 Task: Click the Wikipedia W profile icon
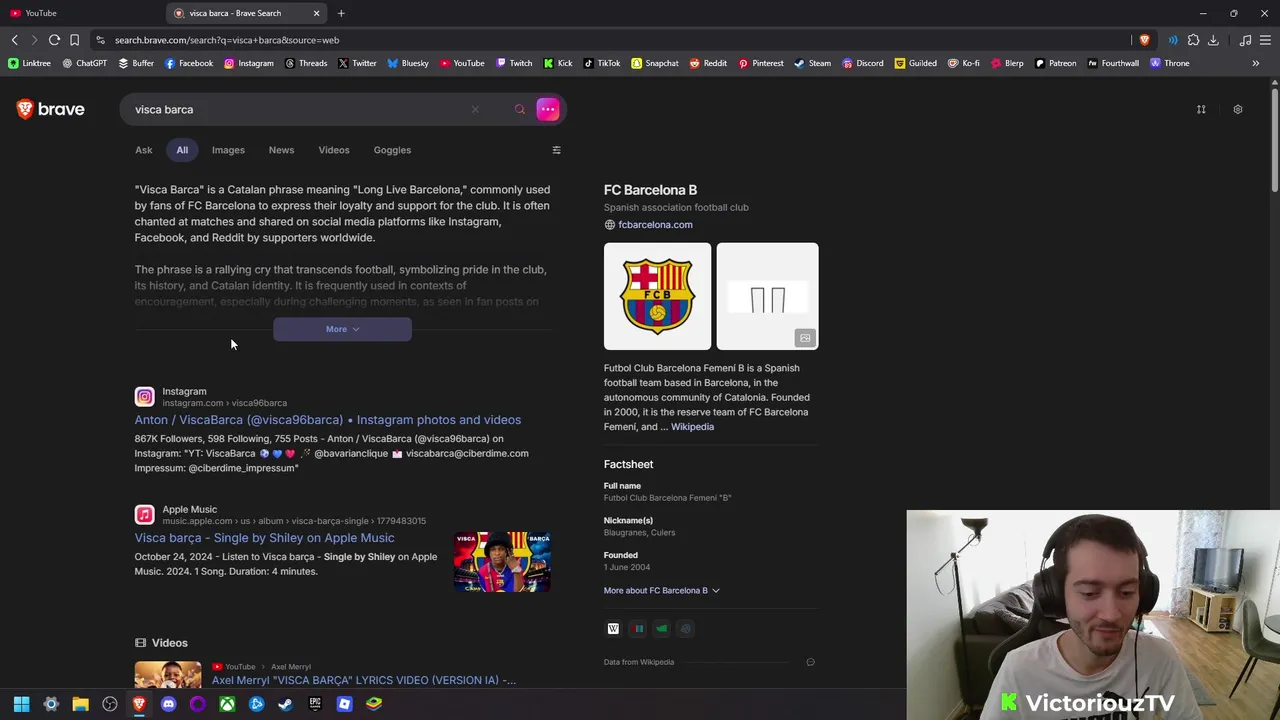[x=613, y=628]
